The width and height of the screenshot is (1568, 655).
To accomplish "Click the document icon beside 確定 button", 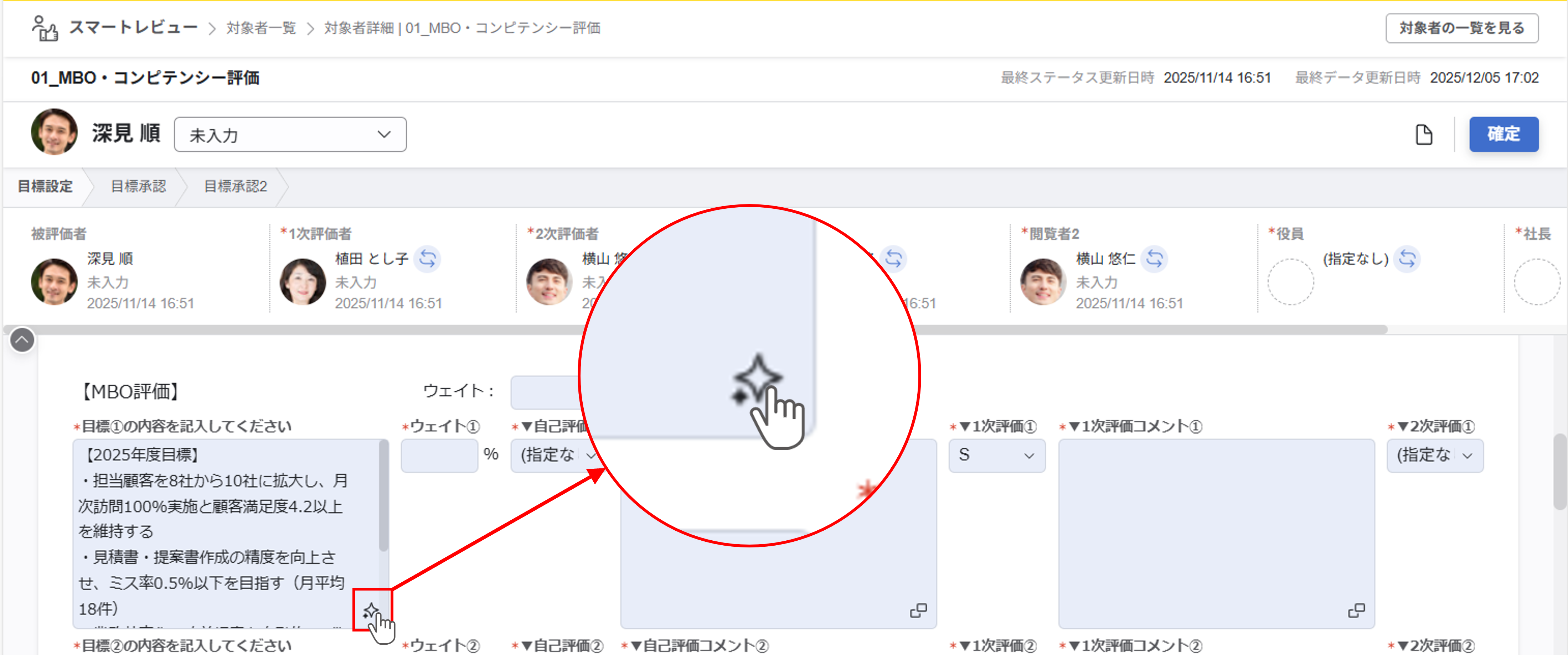I will (x=1424, y=134).
